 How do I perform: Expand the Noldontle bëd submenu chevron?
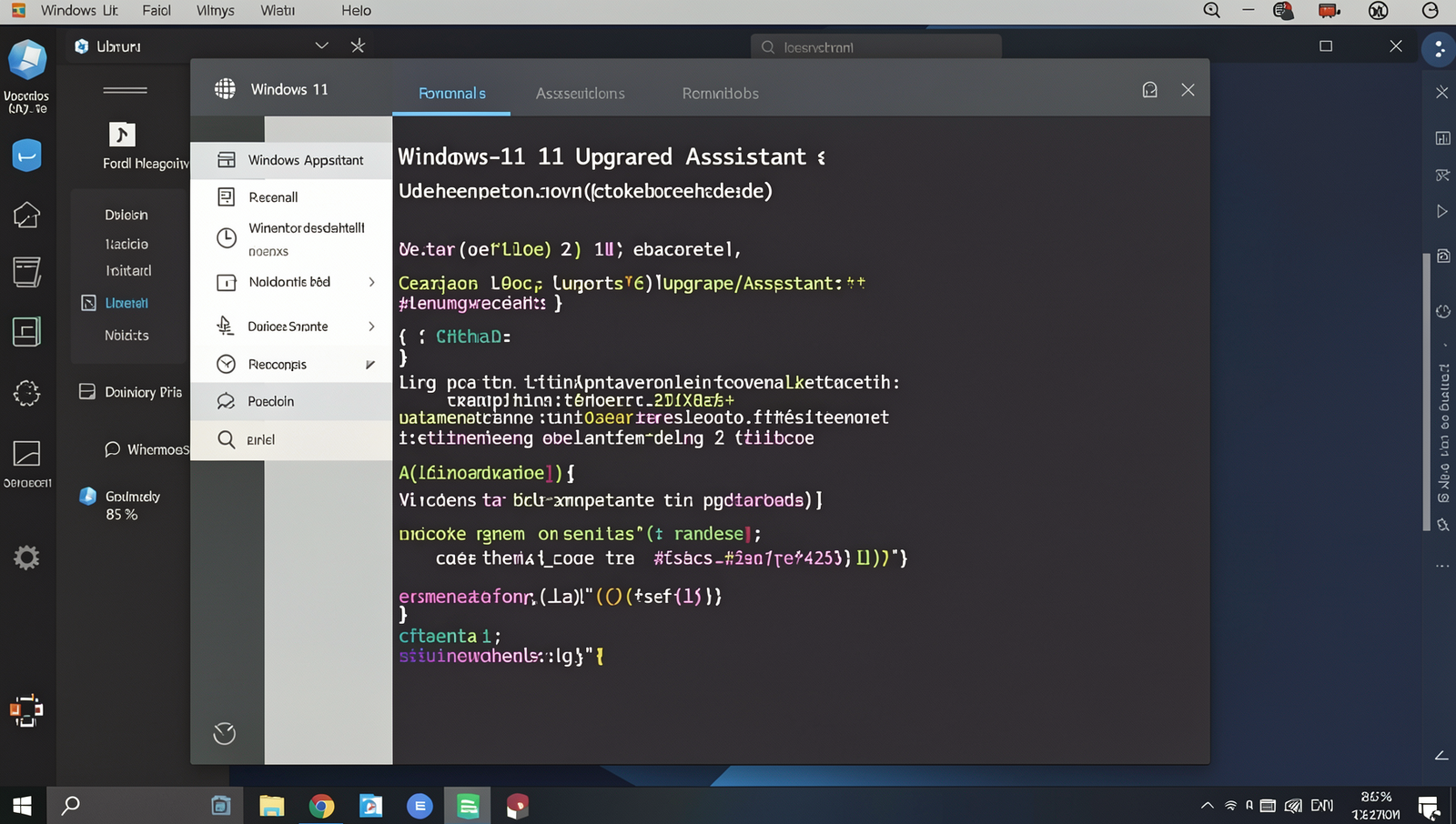coord(371,282)
